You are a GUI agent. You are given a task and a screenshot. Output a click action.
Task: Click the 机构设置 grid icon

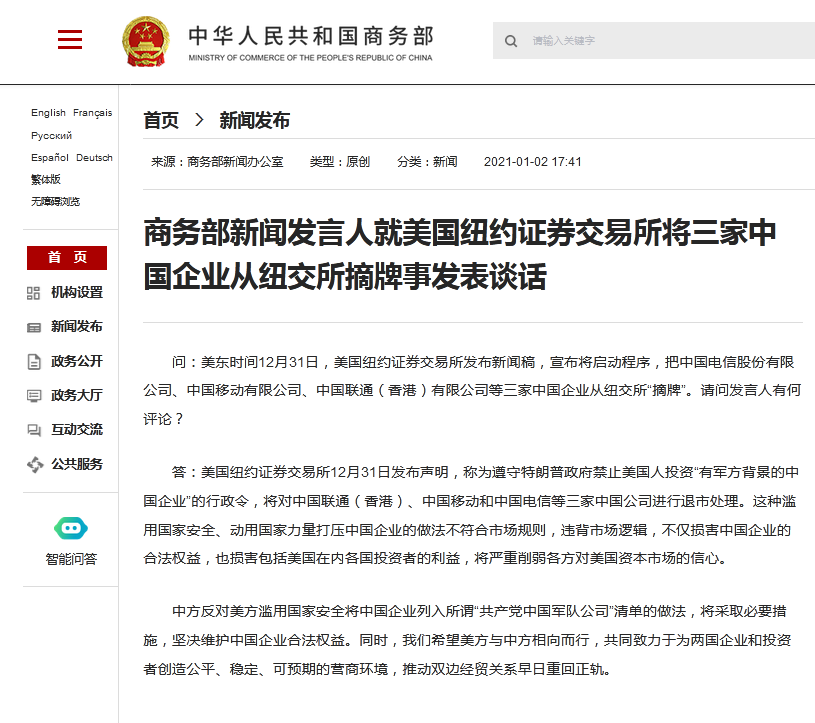pyautogui.click(x=33, y=293)
